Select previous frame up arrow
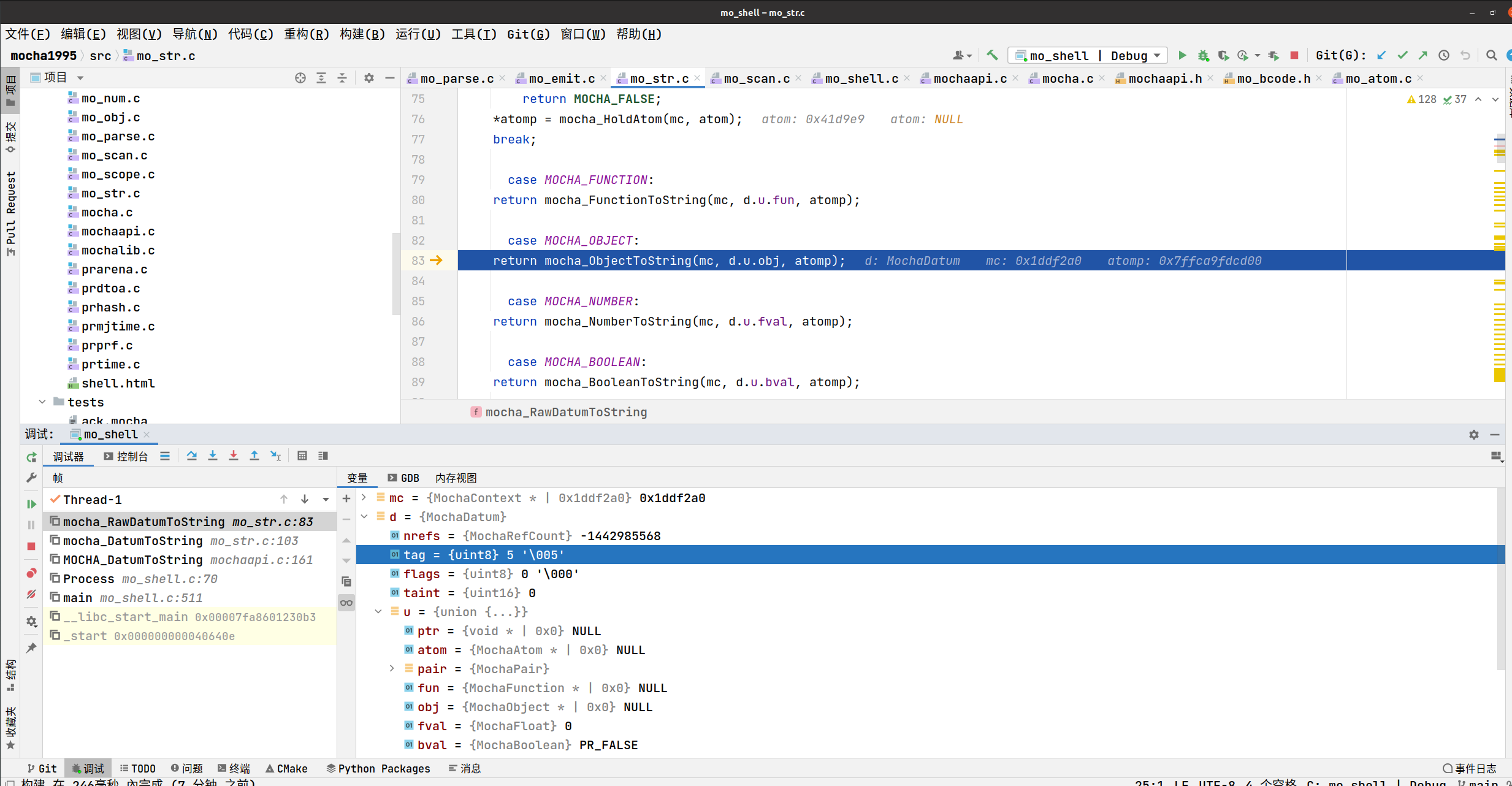The image size is (1512, 786). tap(284, 500)
